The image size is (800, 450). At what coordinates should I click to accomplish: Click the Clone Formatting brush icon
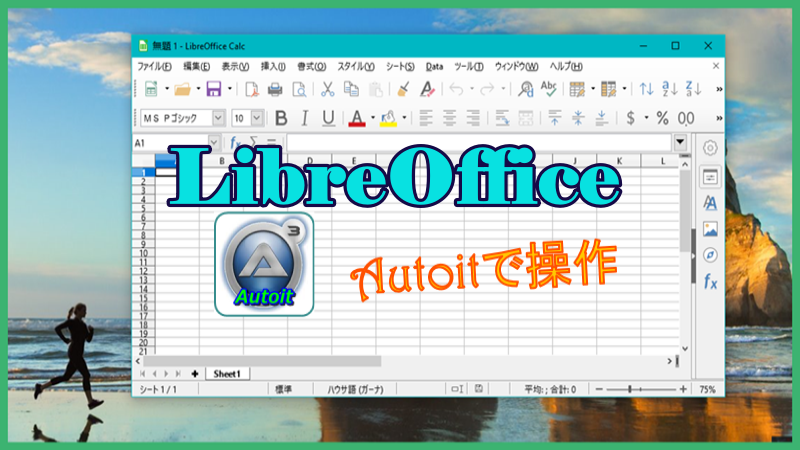pos(403,89)
